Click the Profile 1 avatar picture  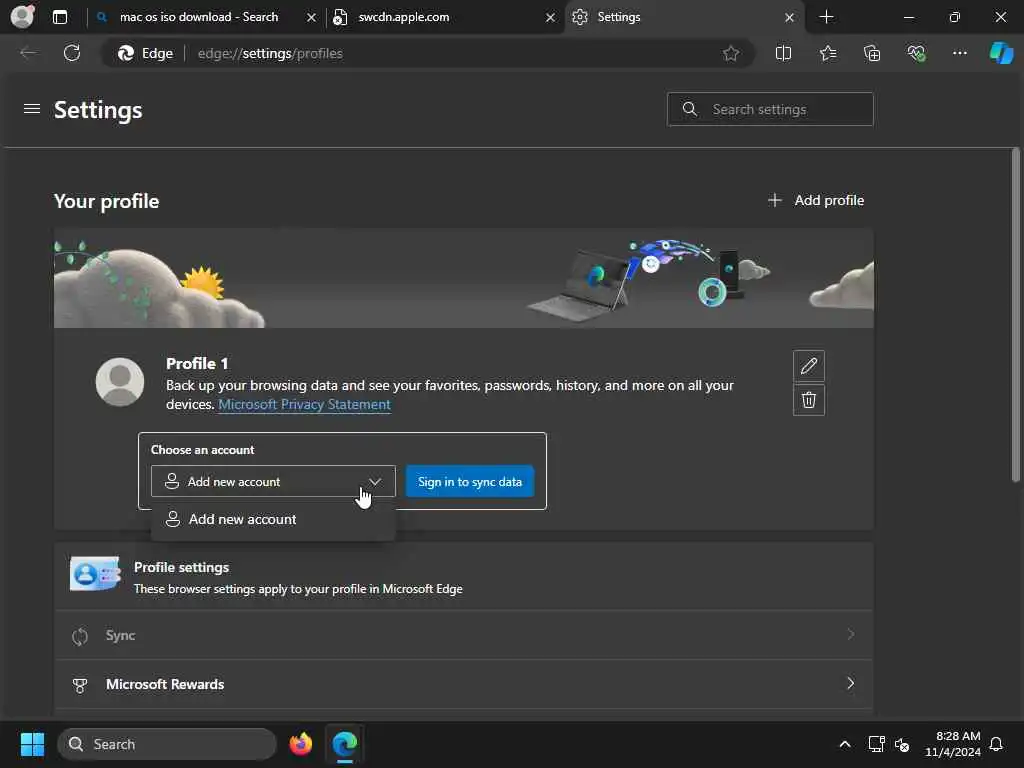point(120,382)
